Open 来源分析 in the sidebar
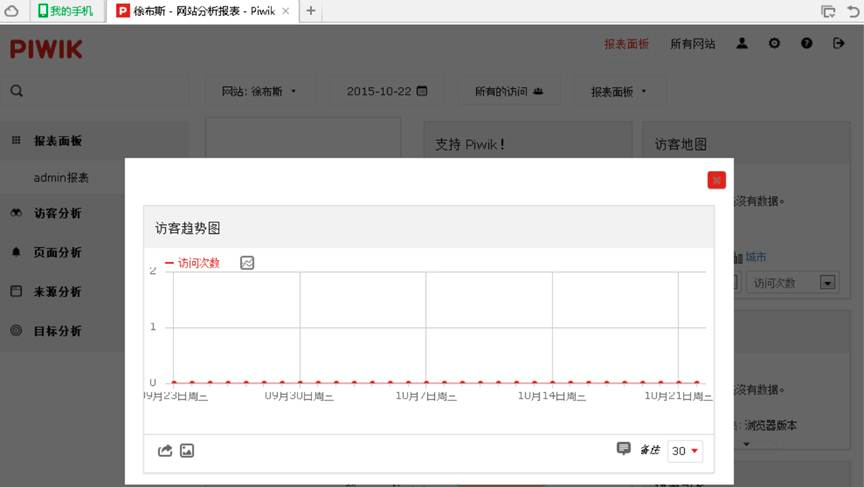The width and height of the screenshot is (864, 487). [x=58, y=291]
